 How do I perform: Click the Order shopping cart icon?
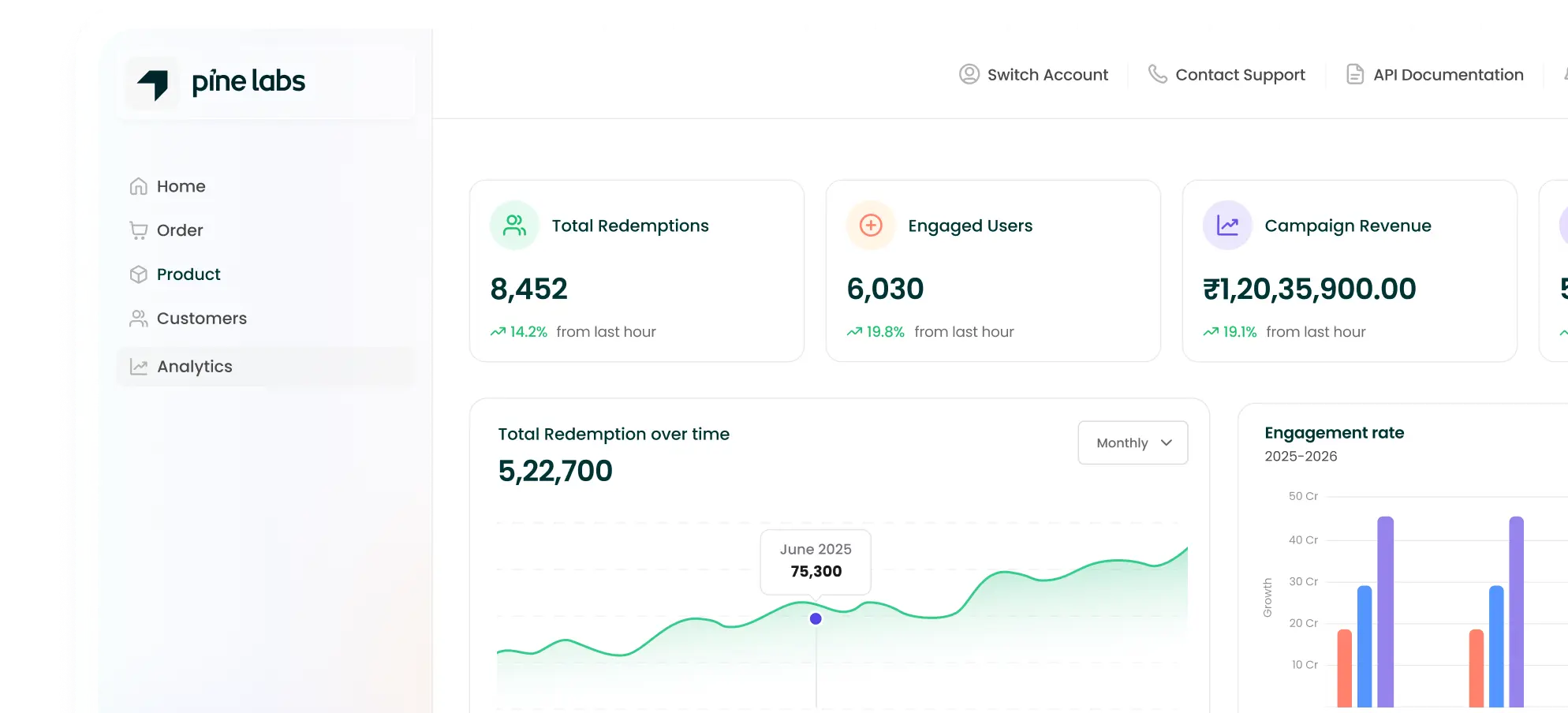139,230
